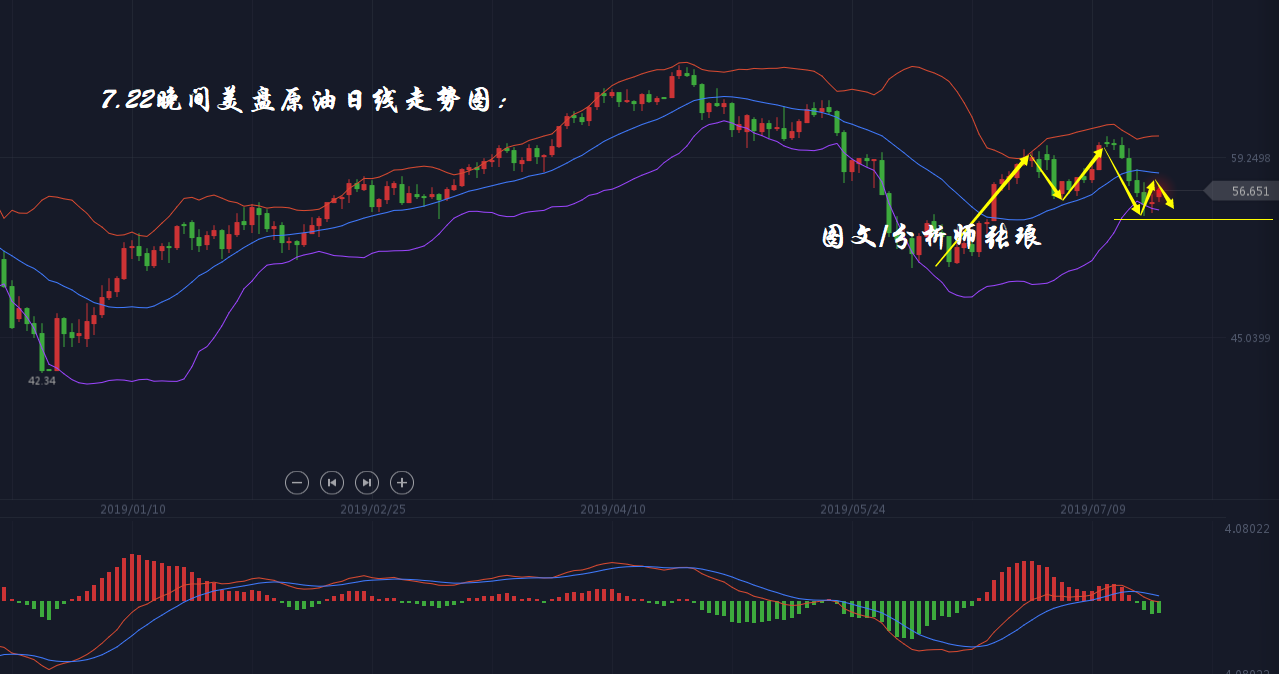Zoom in the chart with plus button

[x=402, y=483]
